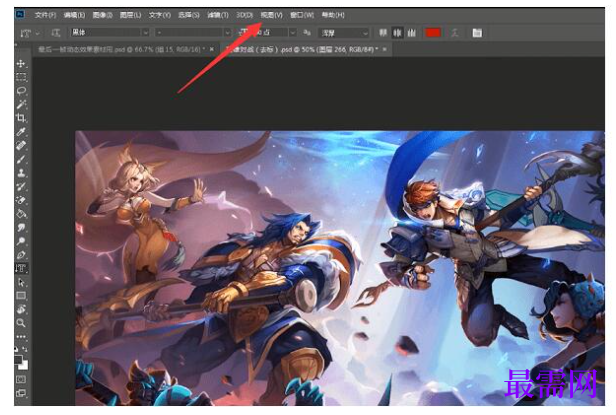Open the font size dropdown
Screen dimensions: 616x415
point(293,33)
